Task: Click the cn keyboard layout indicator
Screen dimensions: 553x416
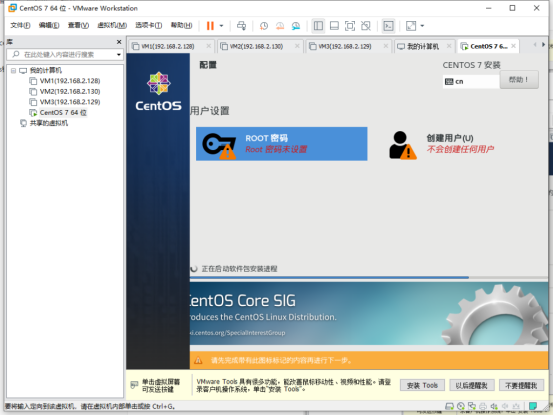Action: point(471,81)
